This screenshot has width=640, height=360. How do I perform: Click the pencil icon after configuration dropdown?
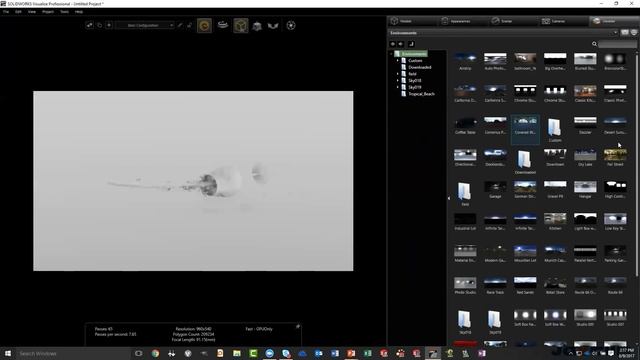click(x=180, y=25)
